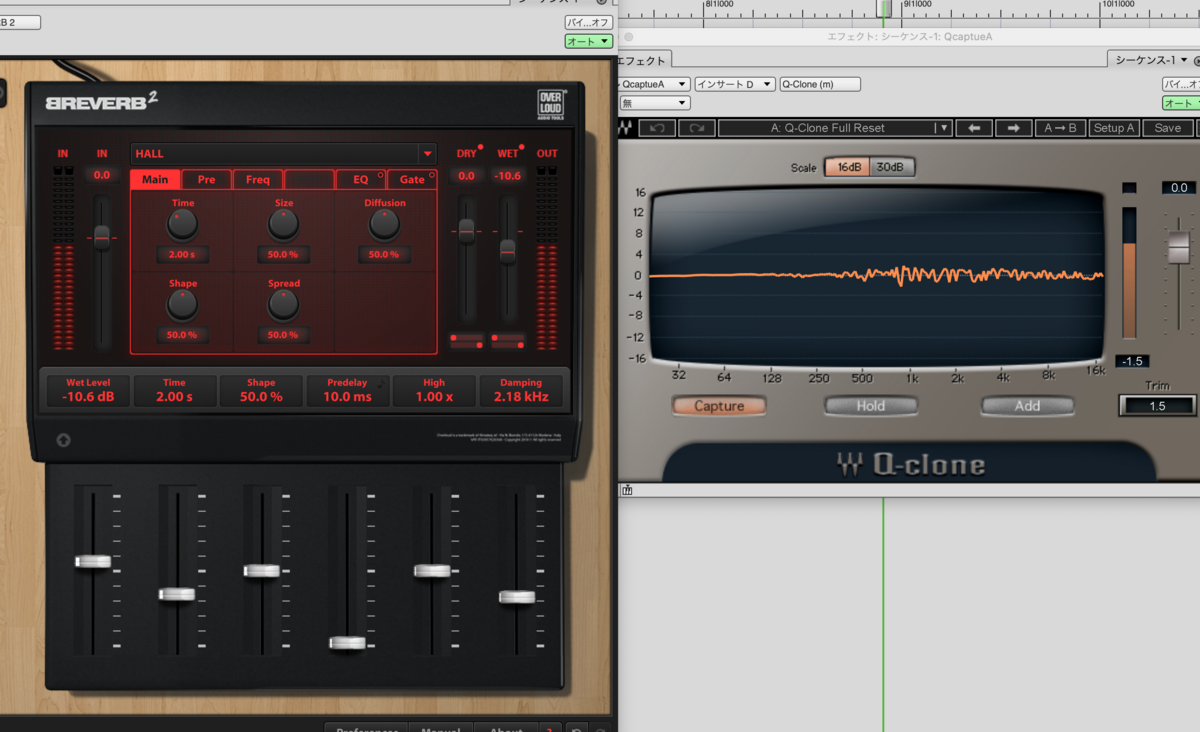Set the scale to 30dB
The width and height of the screenshot is (1200, 732).
click(x=891, y=167)
